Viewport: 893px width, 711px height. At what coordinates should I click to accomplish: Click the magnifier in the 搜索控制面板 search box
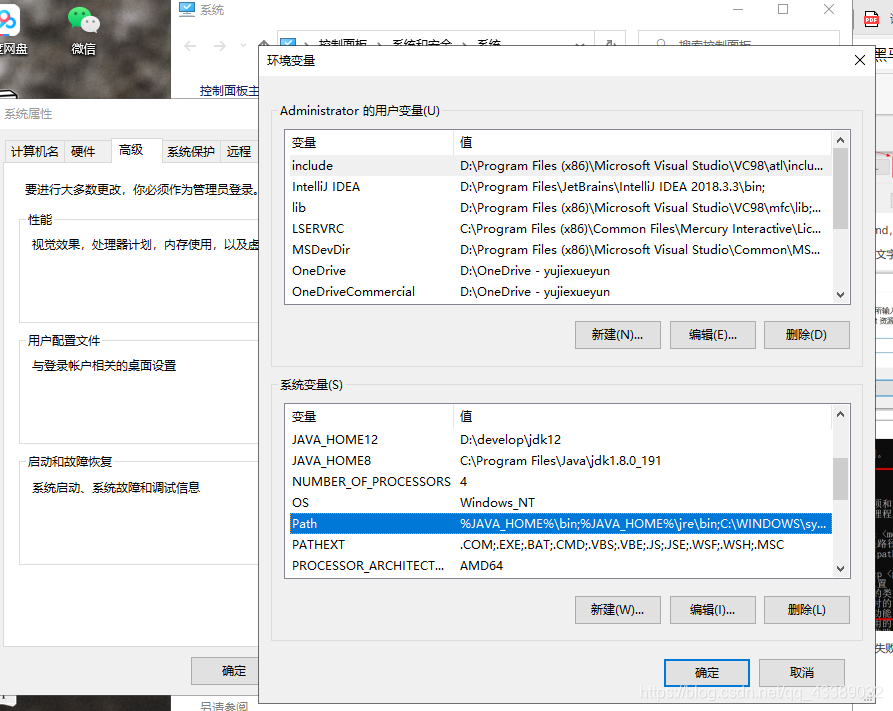tap(660, 44)
